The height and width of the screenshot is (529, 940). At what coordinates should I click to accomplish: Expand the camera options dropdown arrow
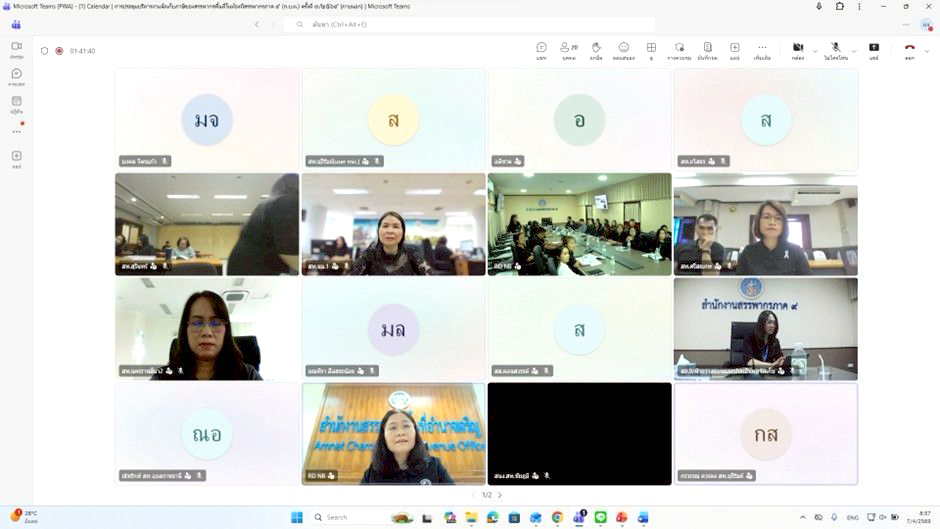(815, 50)
